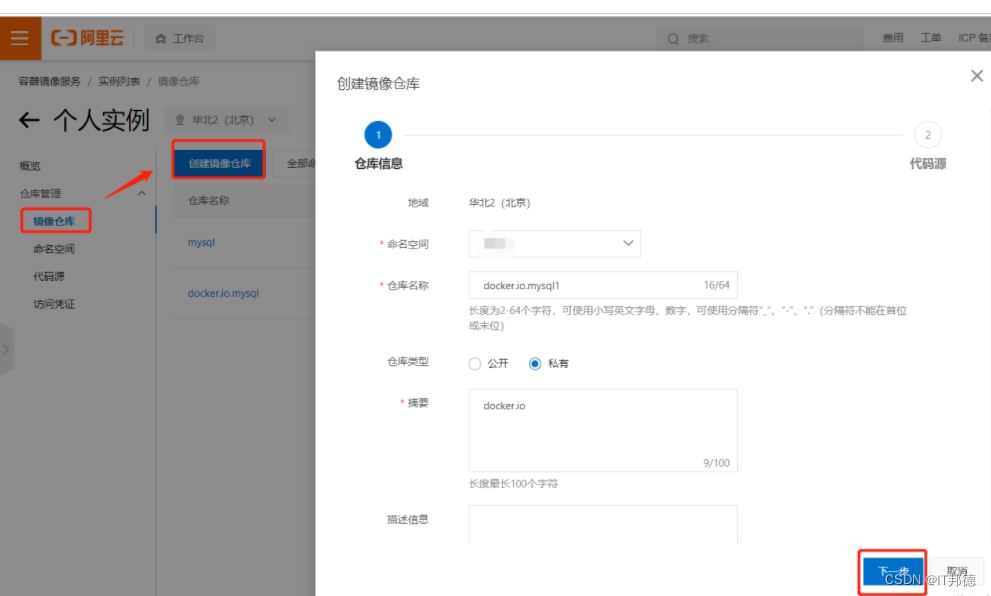Expand the collapsed left side panel handle
This screenshot has width=991, height=596.
tap(6, 349)
